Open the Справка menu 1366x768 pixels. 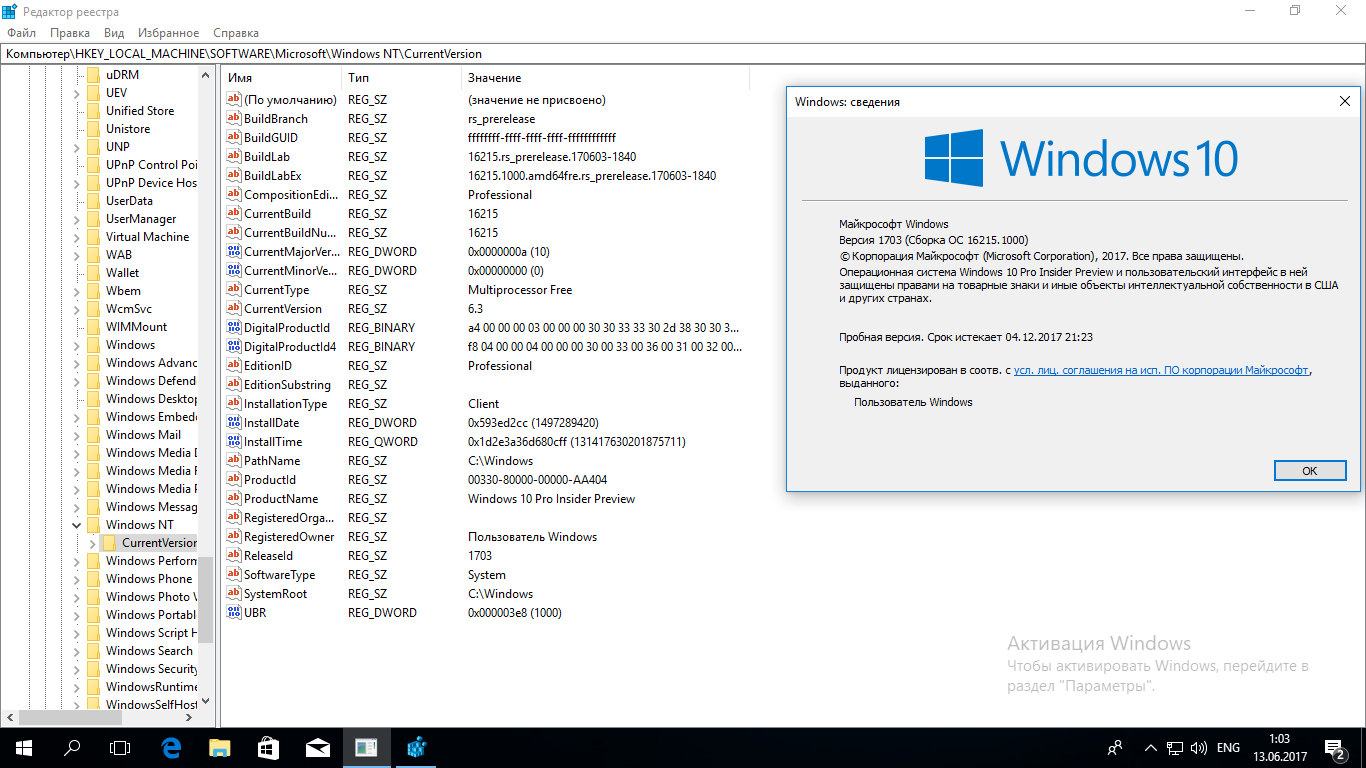[x=236, y=33]
